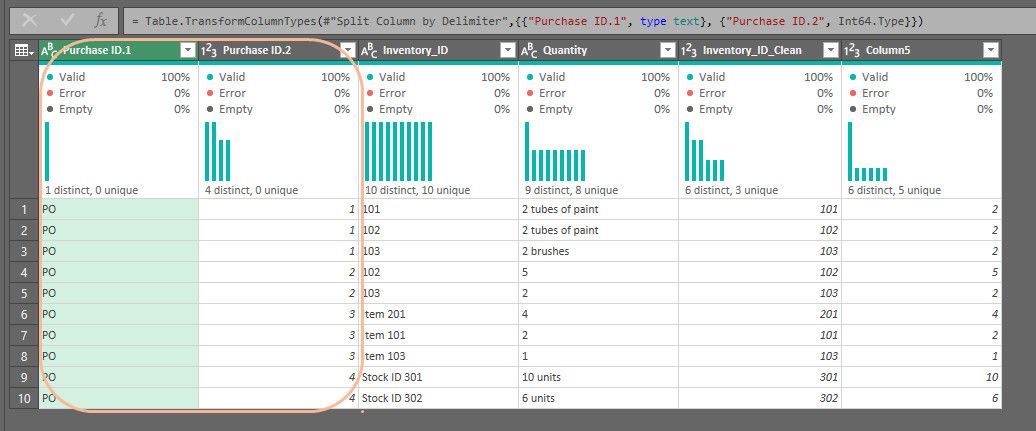Select row number 7
The image size is (1036, 431).
point(25,335)
